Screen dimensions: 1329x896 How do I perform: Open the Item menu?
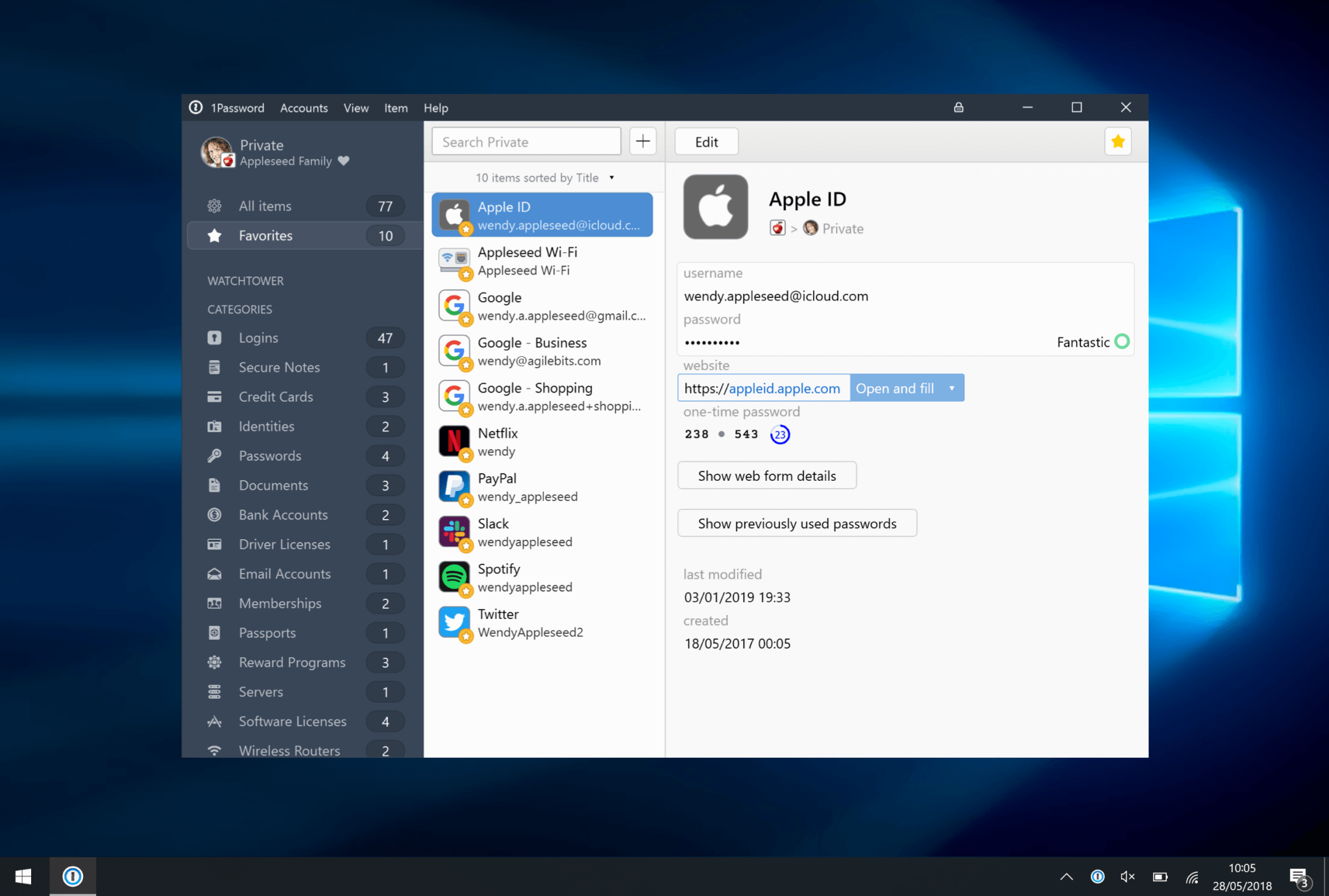tap(396, 108)
